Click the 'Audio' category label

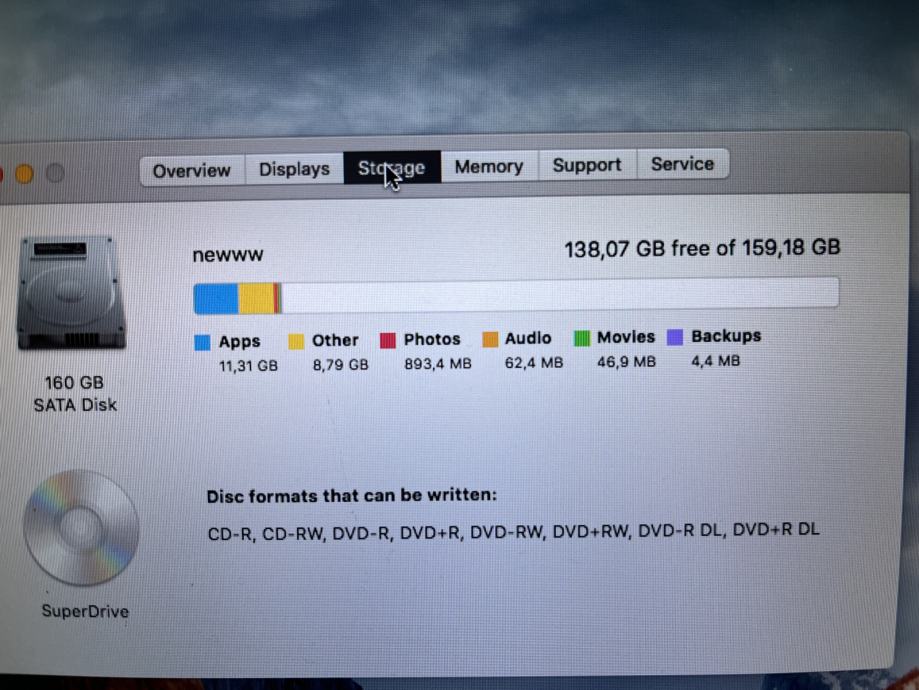pyautogui.click(x=528, y=338)
